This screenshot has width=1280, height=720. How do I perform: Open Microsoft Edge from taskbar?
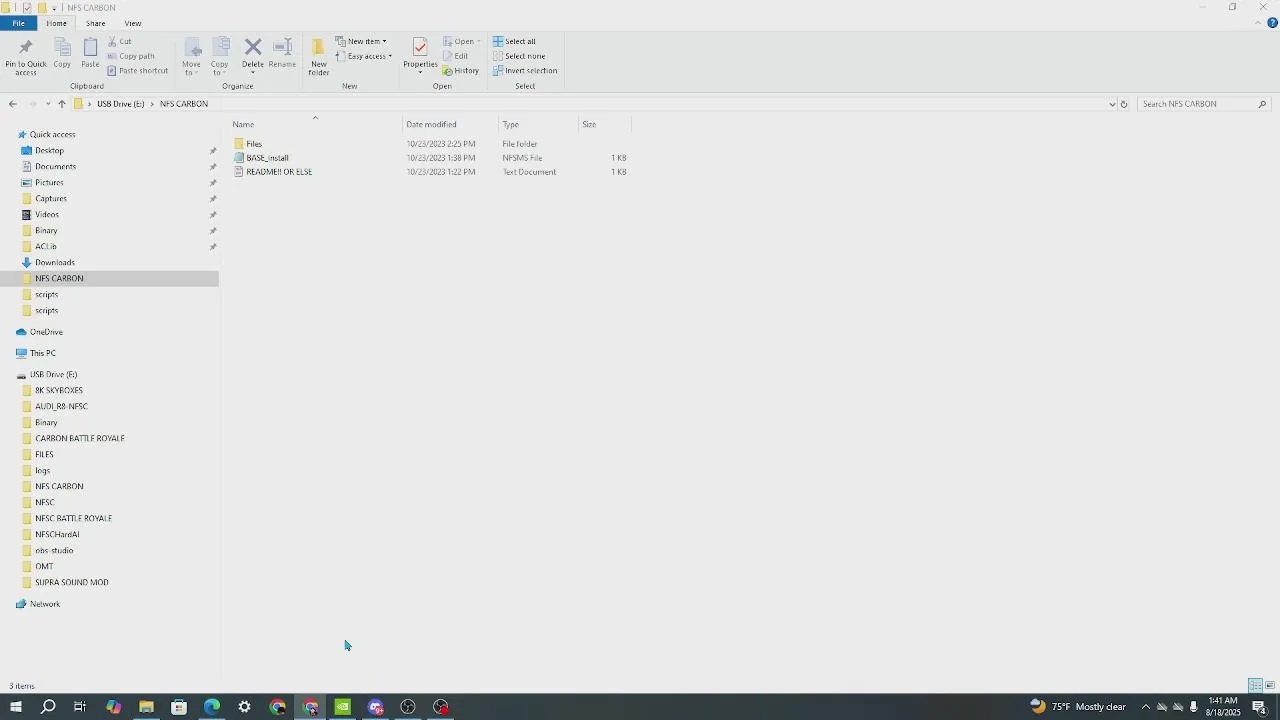pos(212,707)
